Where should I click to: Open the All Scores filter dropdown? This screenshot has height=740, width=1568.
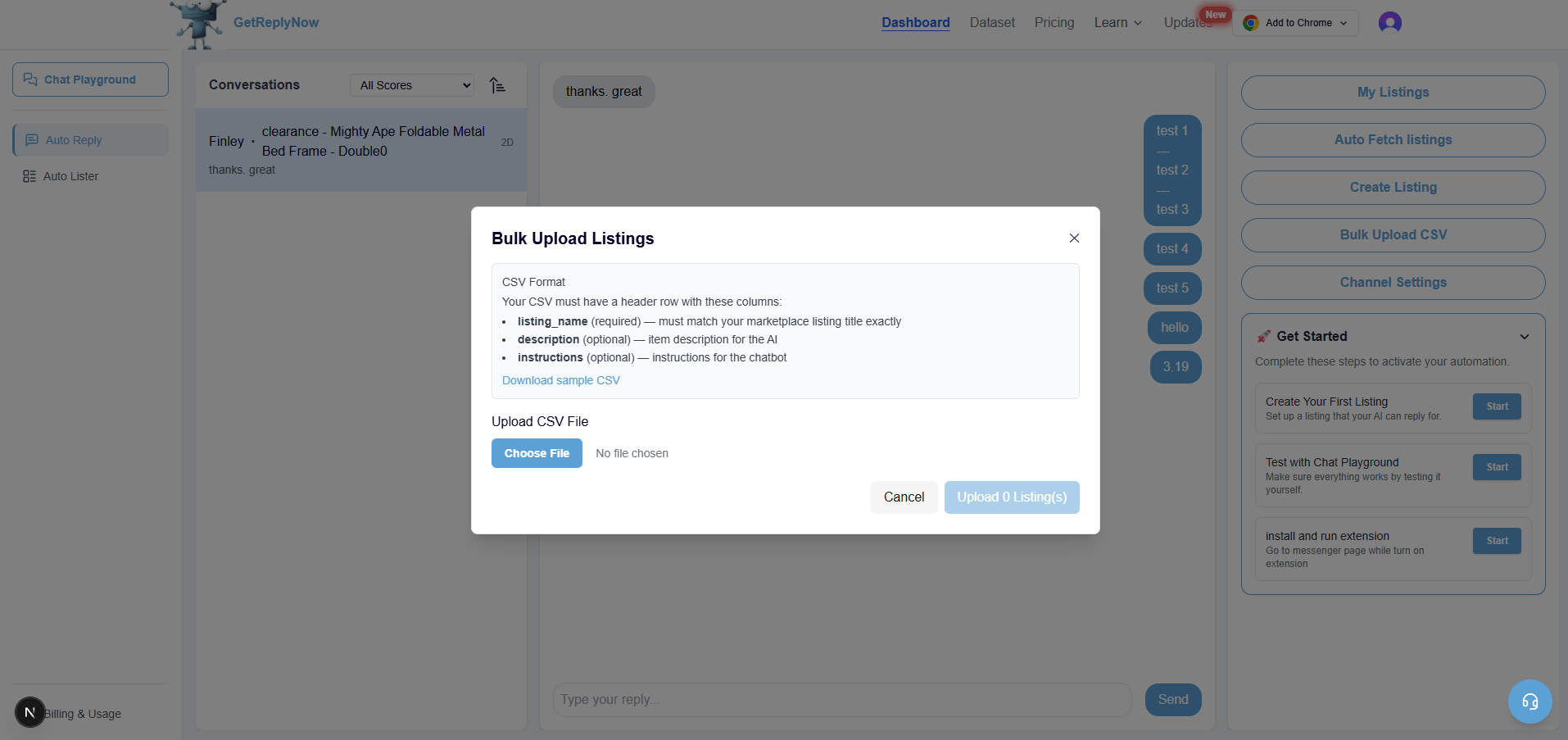[411, 84]
